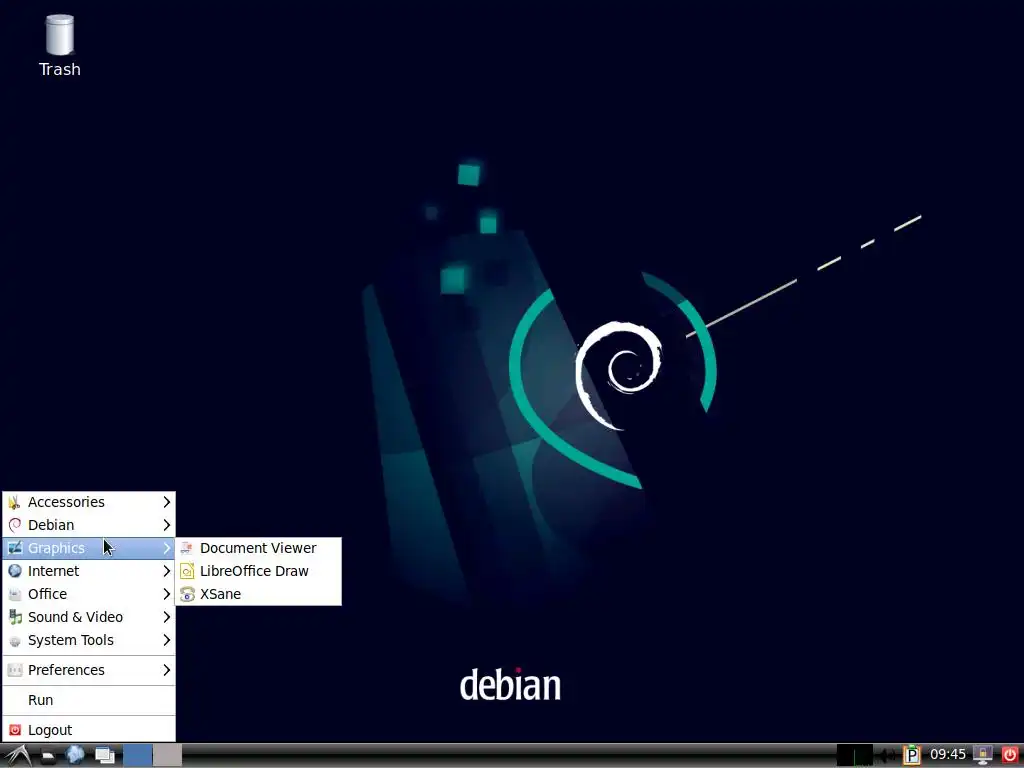The height and width of the screenshot is (768, 1024).
Task: Open the Trash desktop icon
Action: click(59, 46)
